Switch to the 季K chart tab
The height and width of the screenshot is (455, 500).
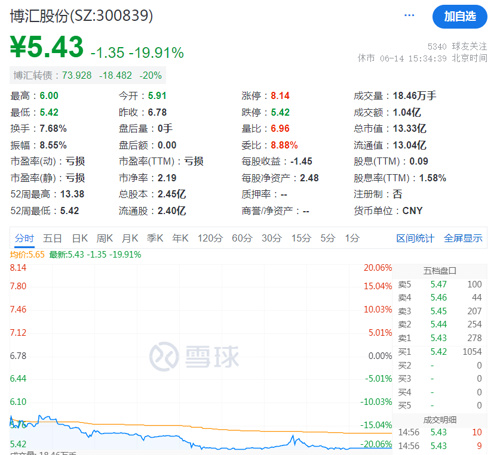tap(155, 238)
